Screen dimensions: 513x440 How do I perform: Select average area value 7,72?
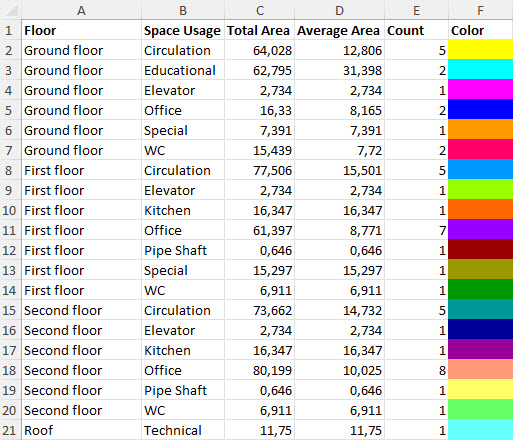click(339, 150)
